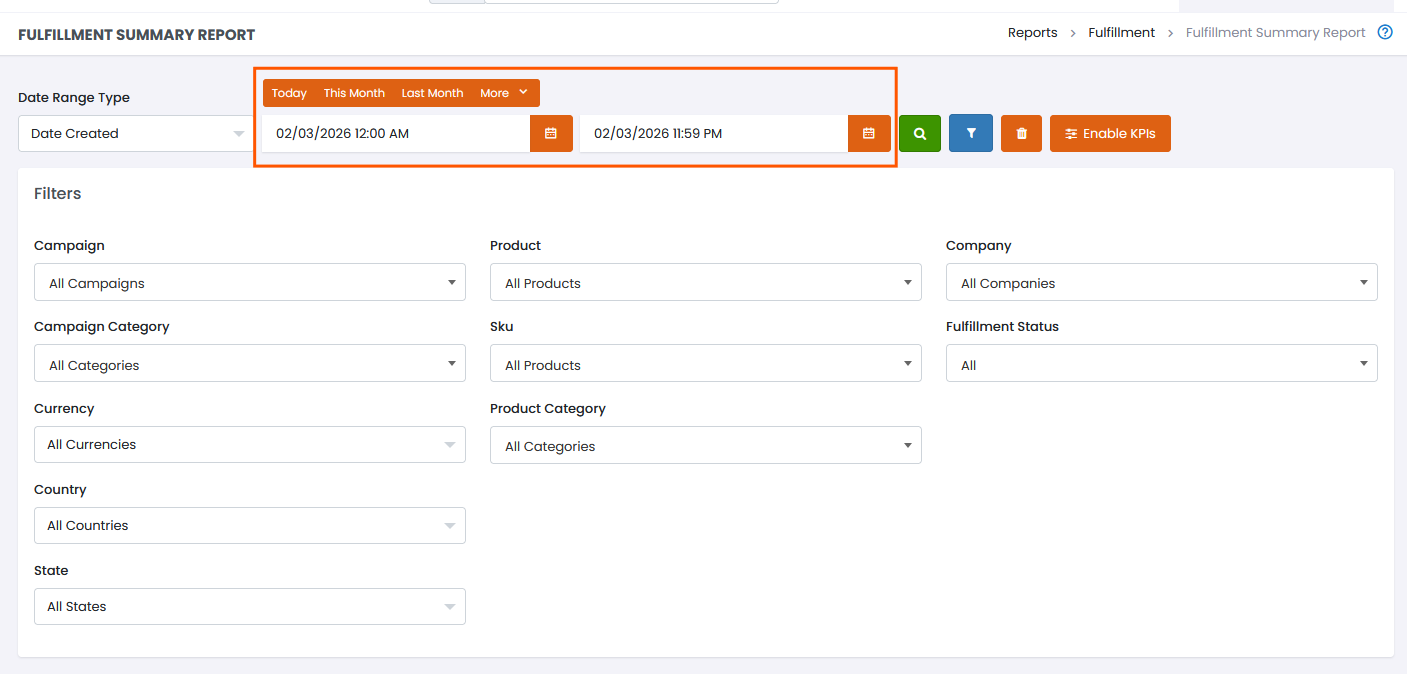This screenshot has width=1407, height=674.
Task: Choose the Last Month date preset
Action: pos(432,93)
